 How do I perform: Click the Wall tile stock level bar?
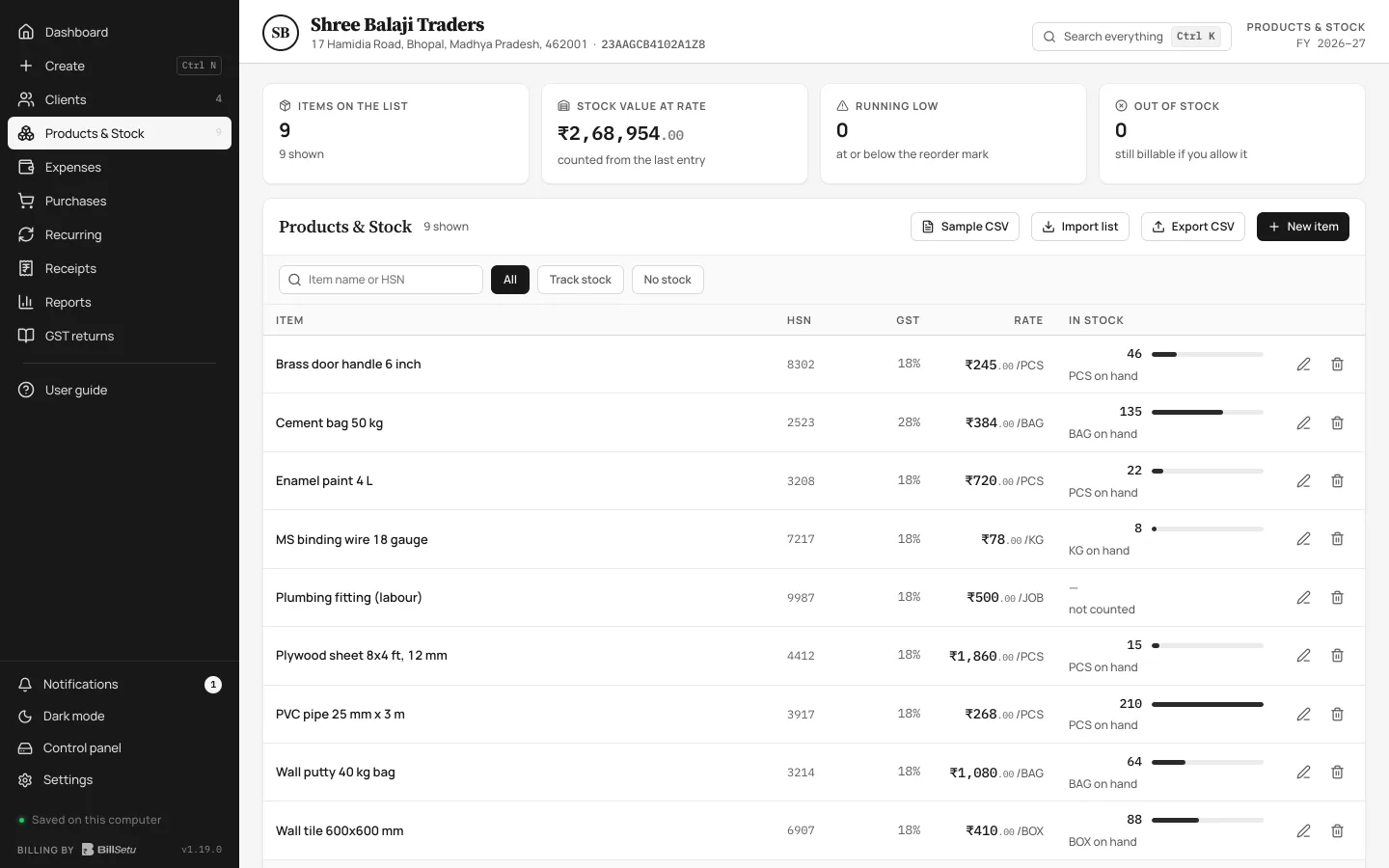tap(1208, 821)
